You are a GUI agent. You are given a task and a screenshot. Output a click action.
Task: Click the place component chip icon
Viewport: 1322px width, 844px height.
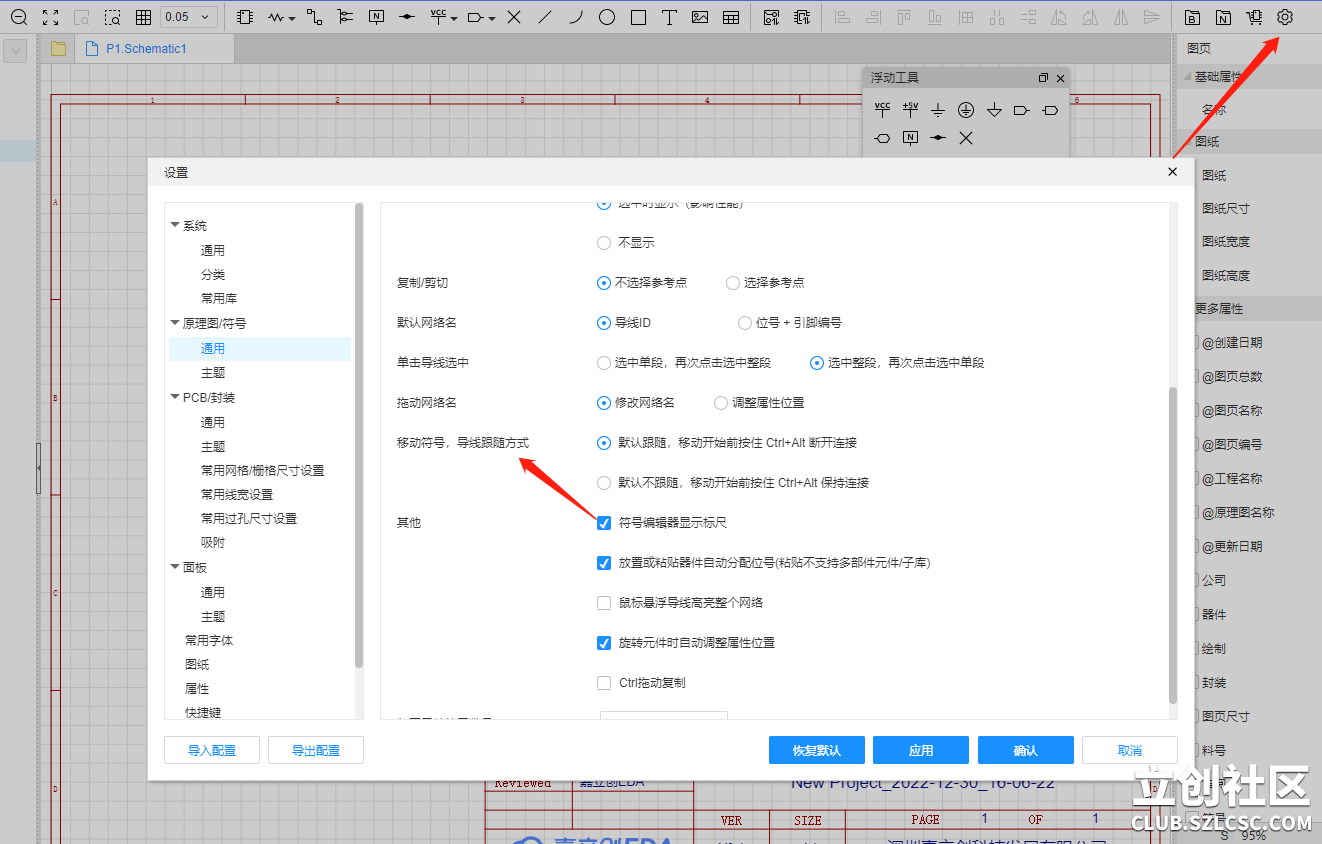point(246,17)
